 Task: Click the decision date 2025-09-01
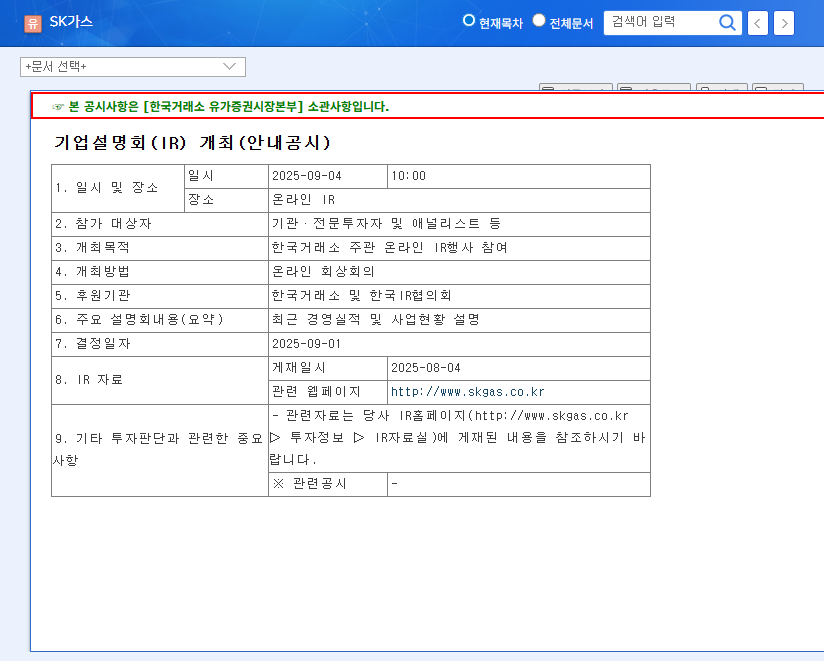coord(459,344)
